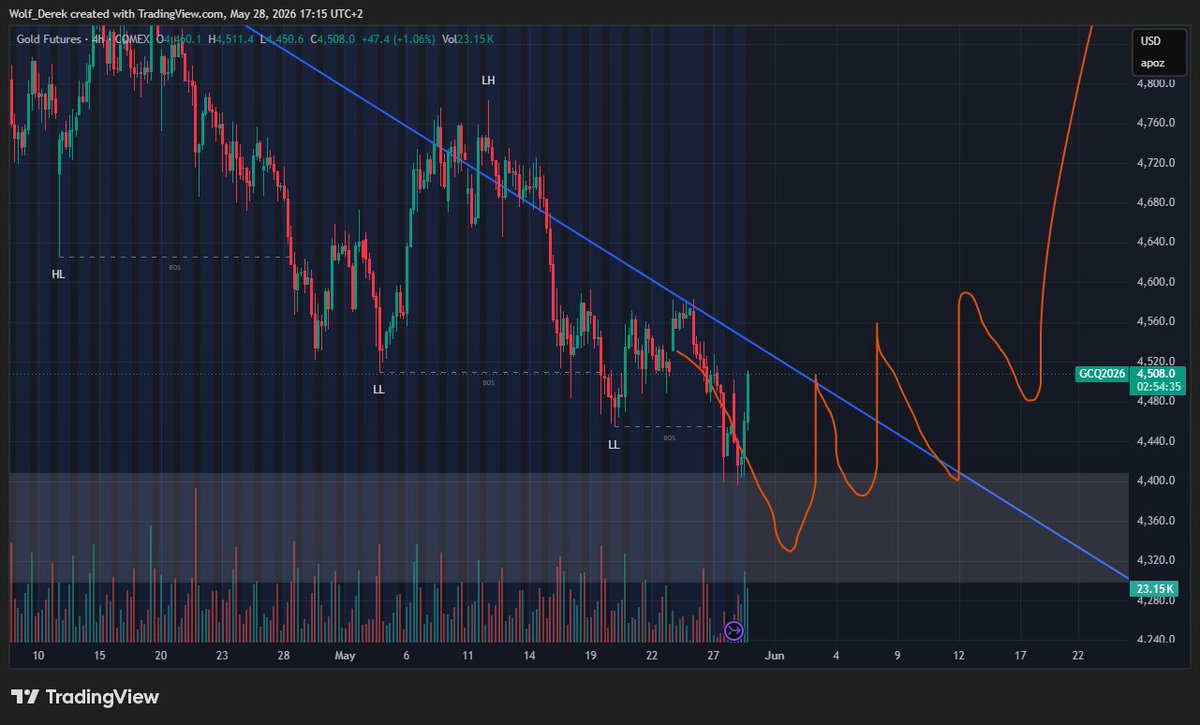Click the apoz label below USD
The height and width of the screenshot is (725, 1200).
[x=1152, y=63]
